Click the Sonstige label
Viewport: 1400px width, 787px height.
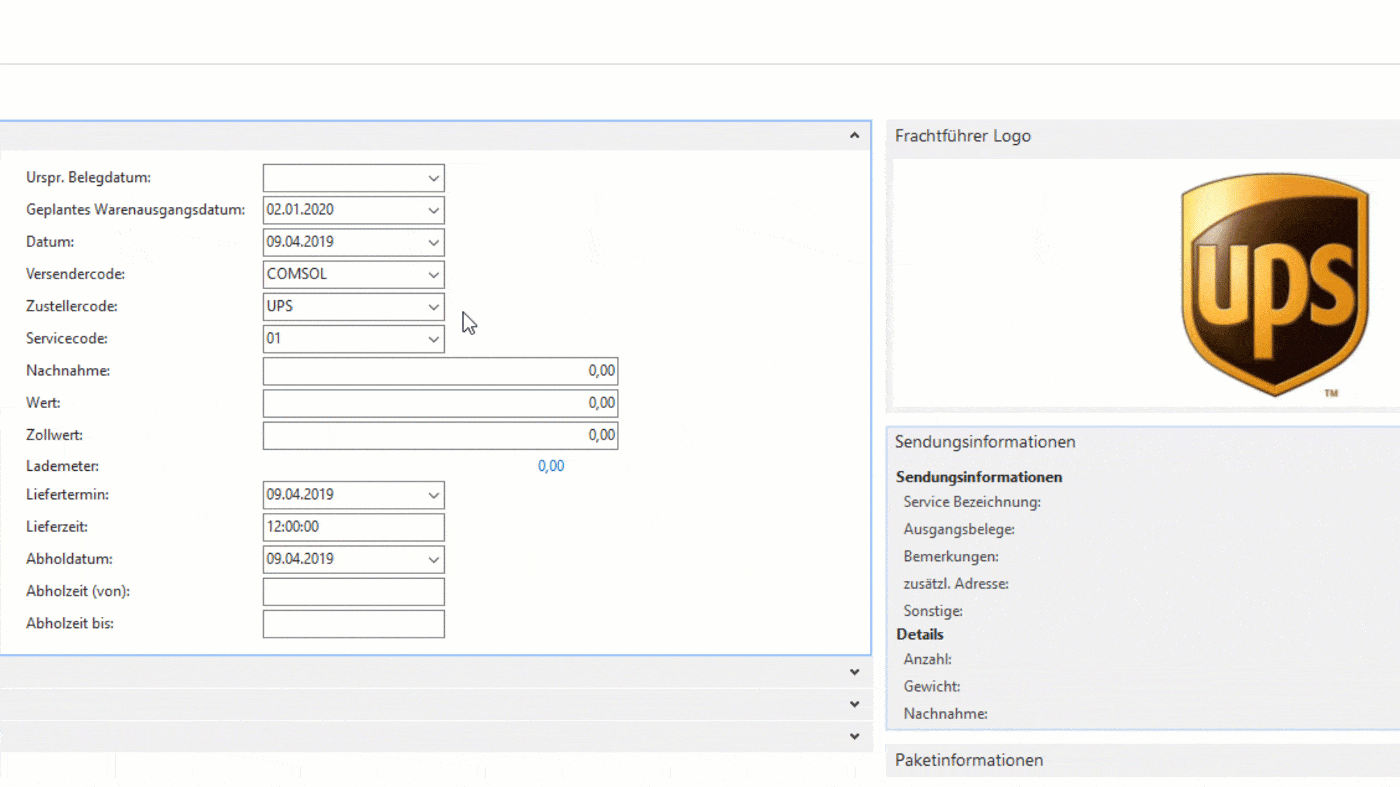tap(933, 610)
